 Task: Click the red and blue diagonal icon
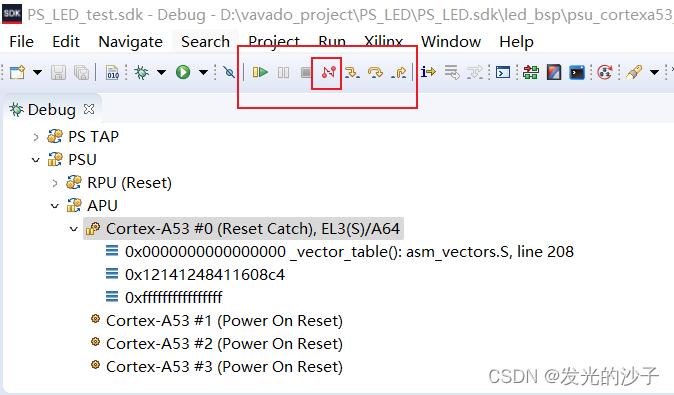coord(554,72)
